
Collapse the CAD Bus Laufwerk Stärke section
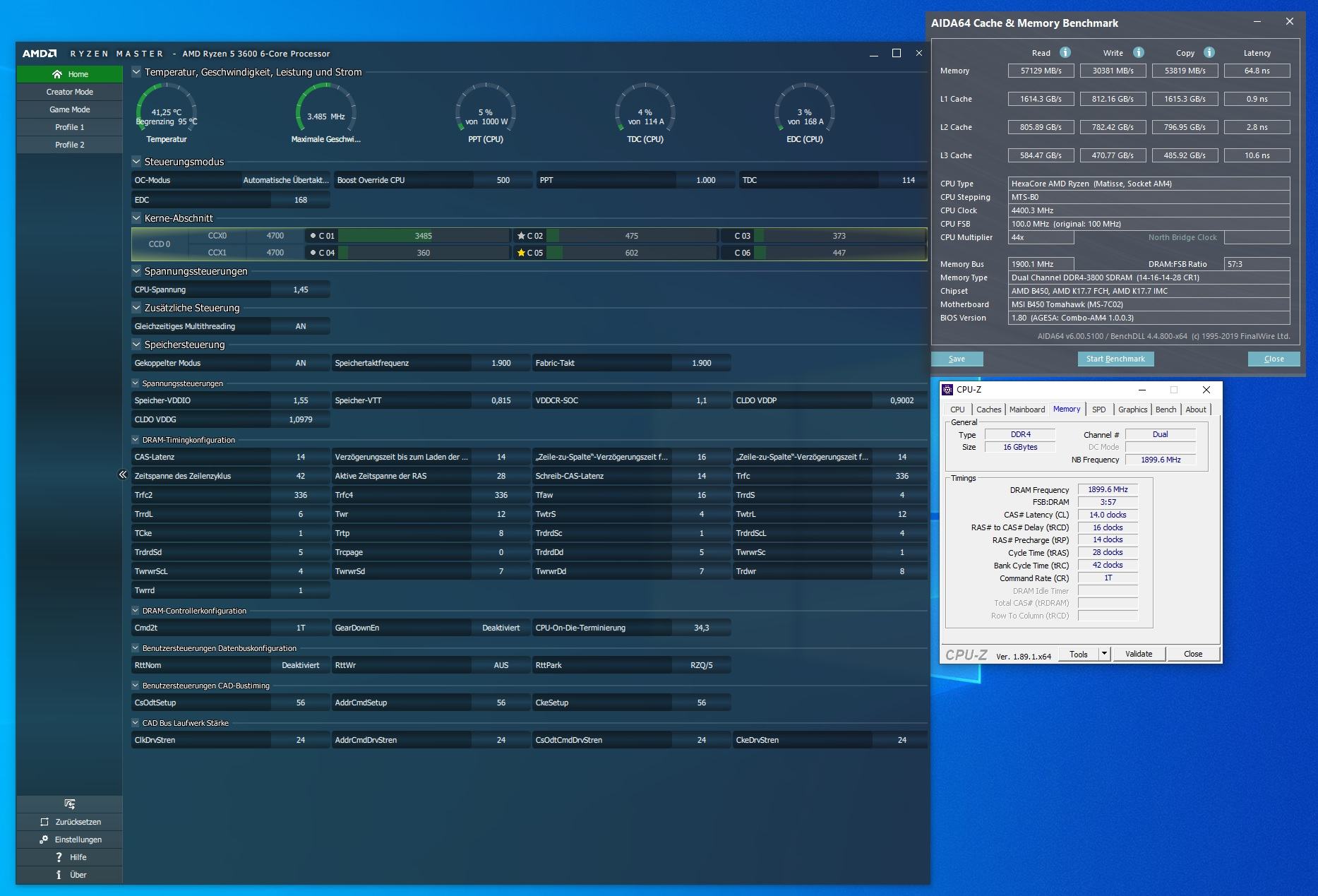click(x=136, y=723)
